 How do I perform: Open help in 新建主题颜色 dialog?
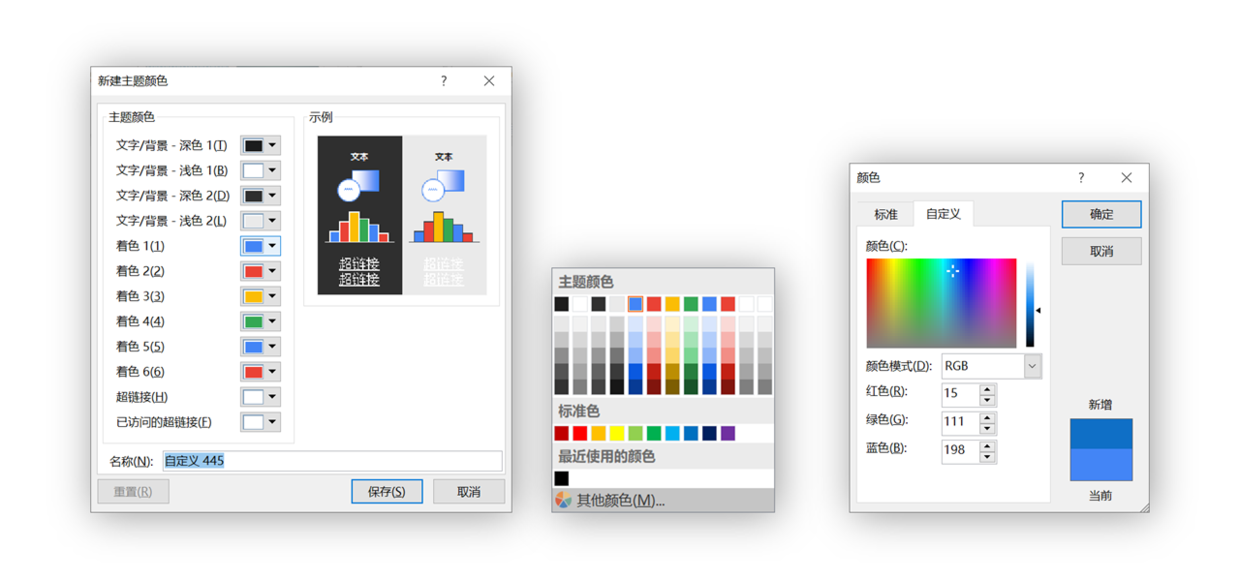click(x=444, y=81)
